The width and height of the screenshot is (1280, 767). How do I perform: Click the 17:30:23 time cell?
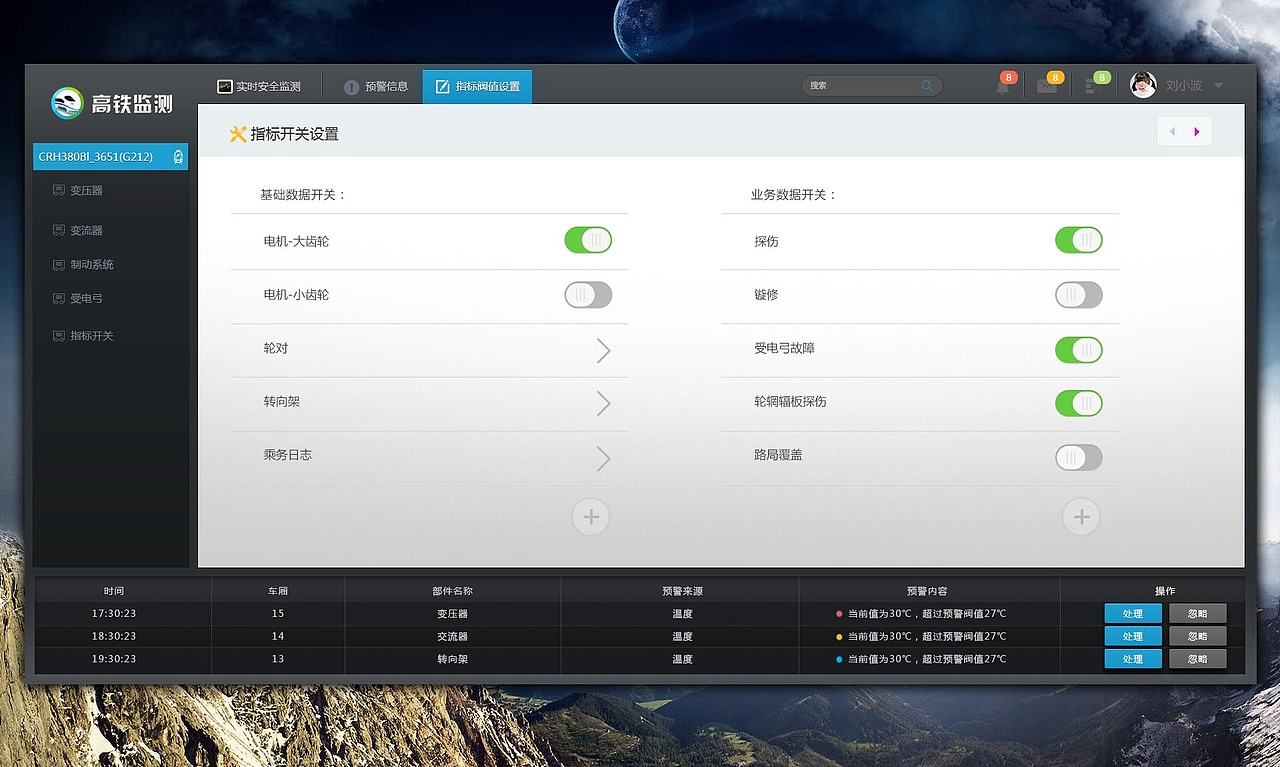coord(114,614)
